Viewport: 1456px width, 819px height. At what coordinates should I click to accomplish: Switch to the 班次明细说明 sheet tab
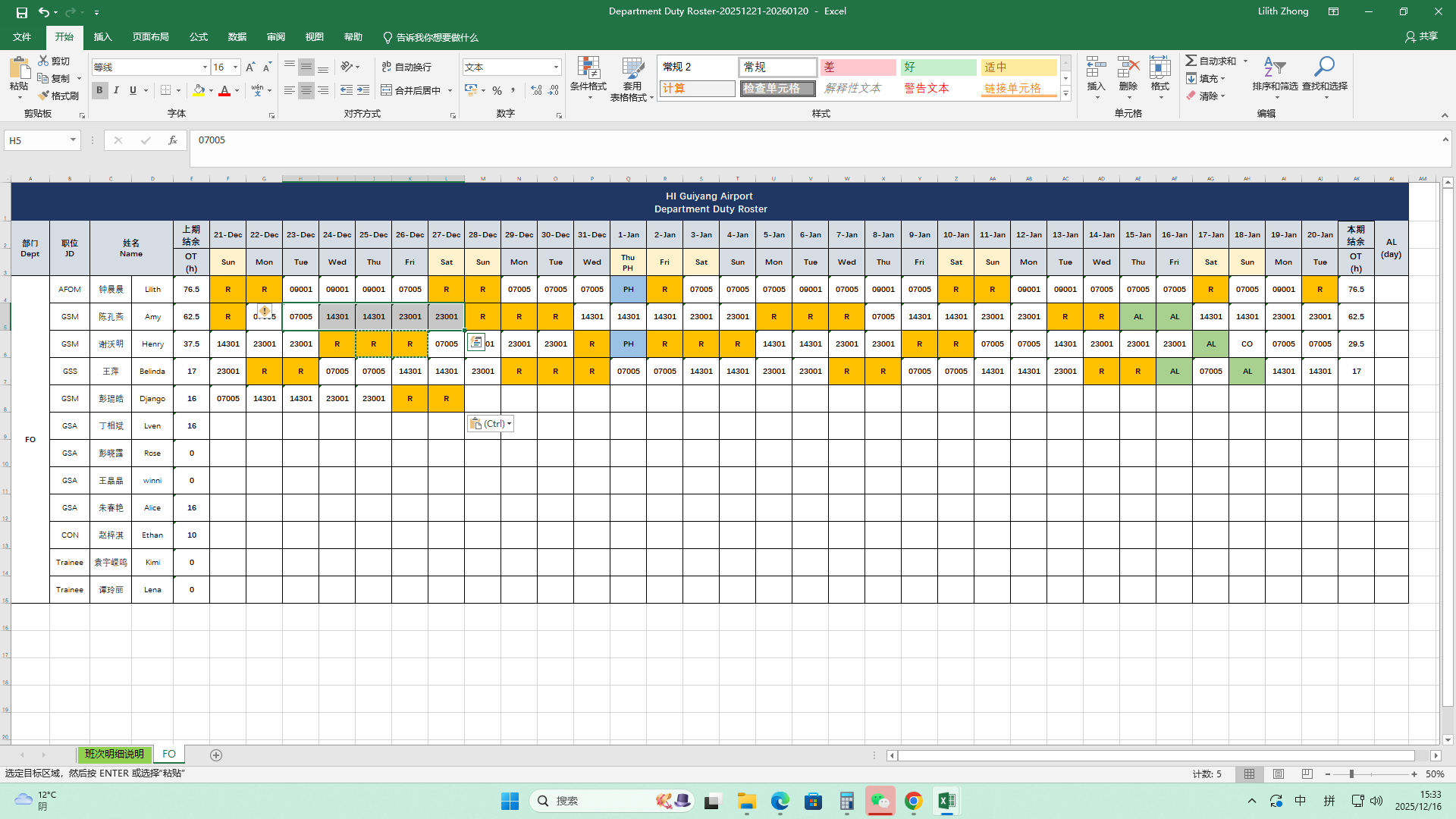pyautogui.click(x=114, y=755)
